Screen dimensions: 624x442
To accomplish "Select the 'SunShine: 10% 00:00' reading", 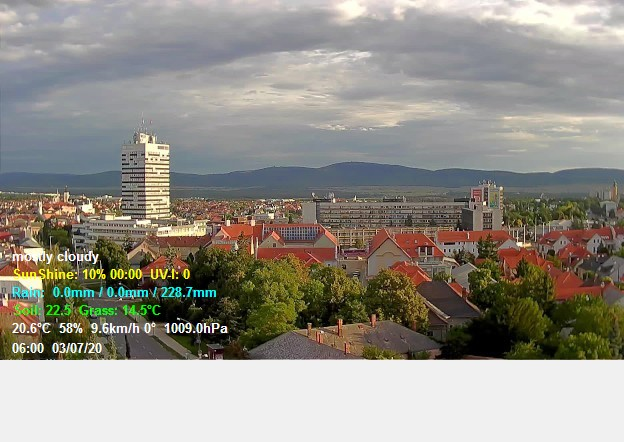I will click(78, 275).
